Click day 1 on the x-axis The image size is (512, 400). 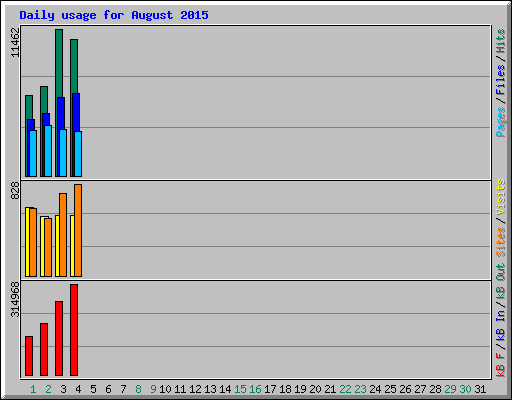pos(33,389)
